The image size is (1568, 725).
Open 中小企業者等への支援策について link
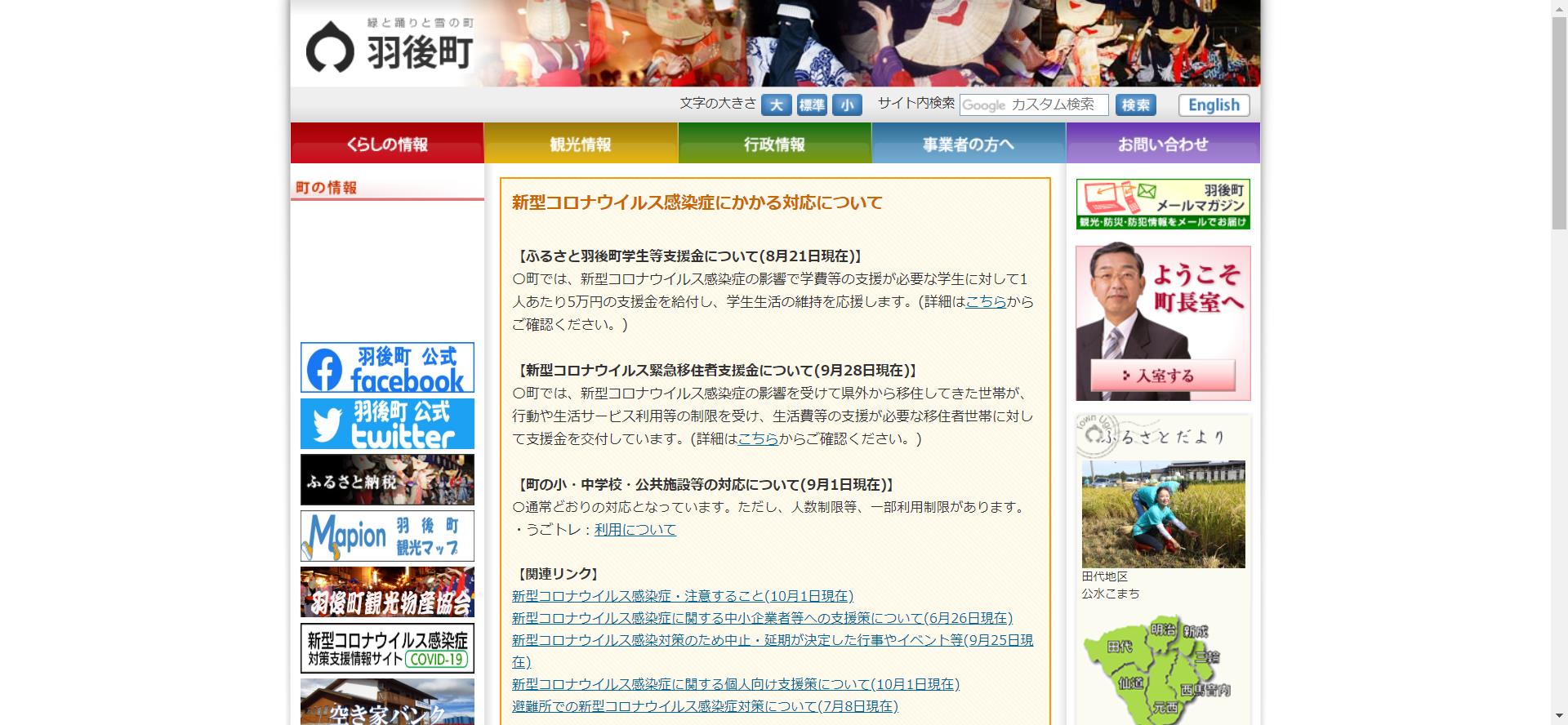762,618
